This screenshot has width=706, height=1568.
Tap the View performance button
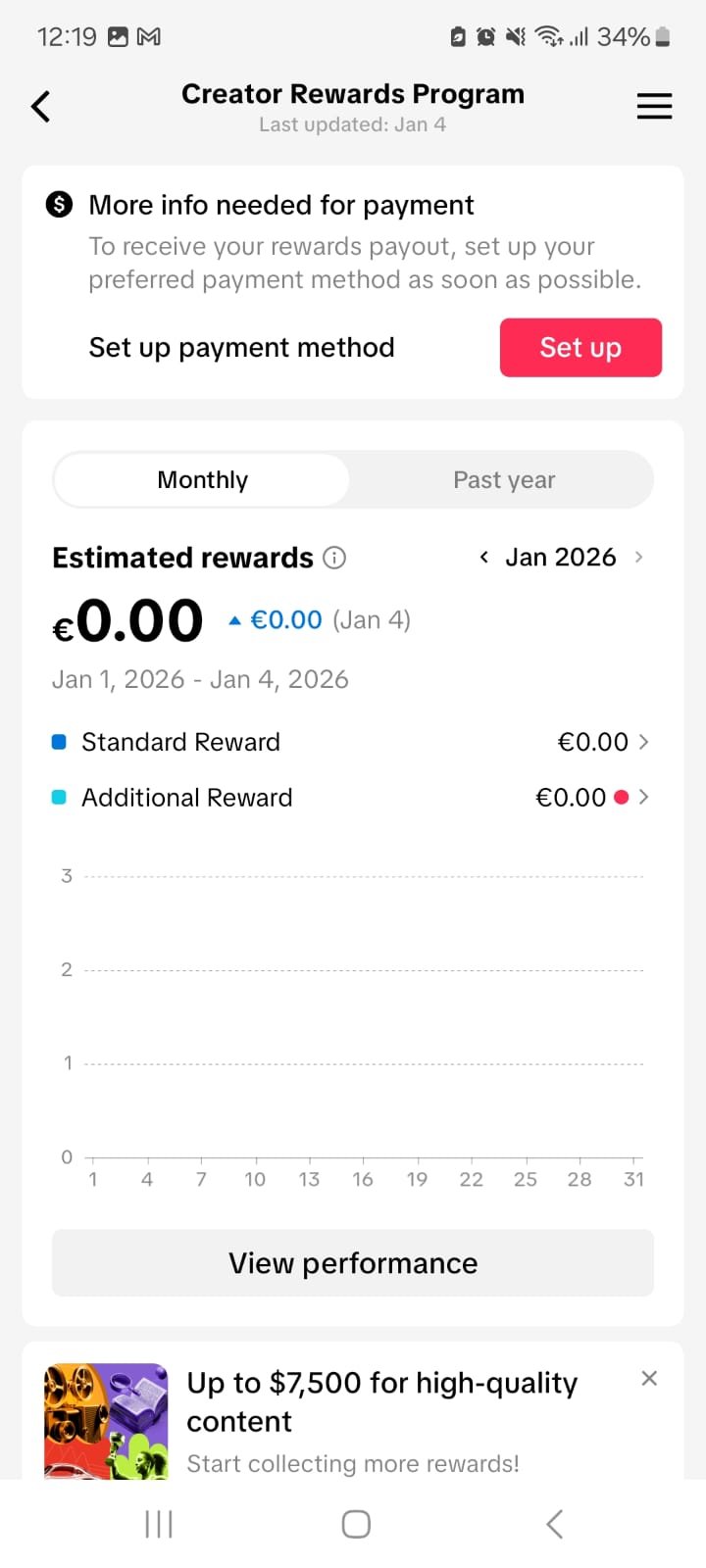[353, 1263]
